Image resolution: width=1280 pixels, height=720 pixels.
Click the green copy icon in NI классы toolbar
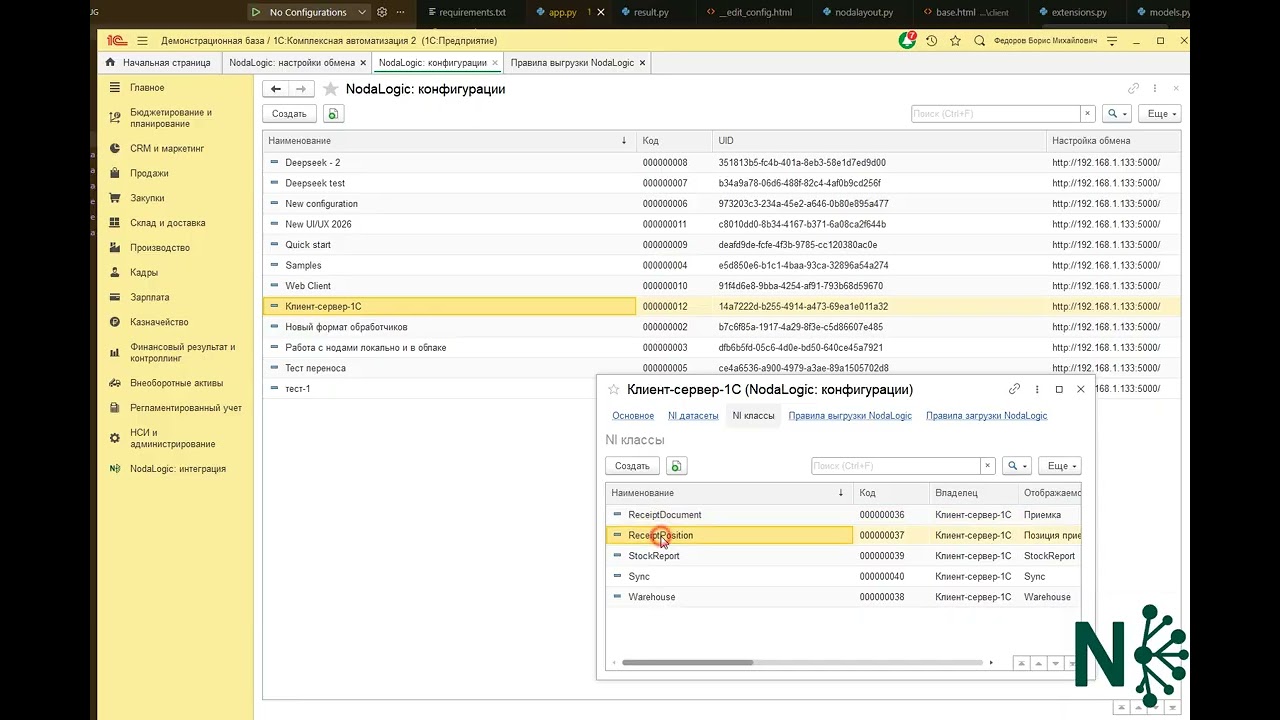676,466
